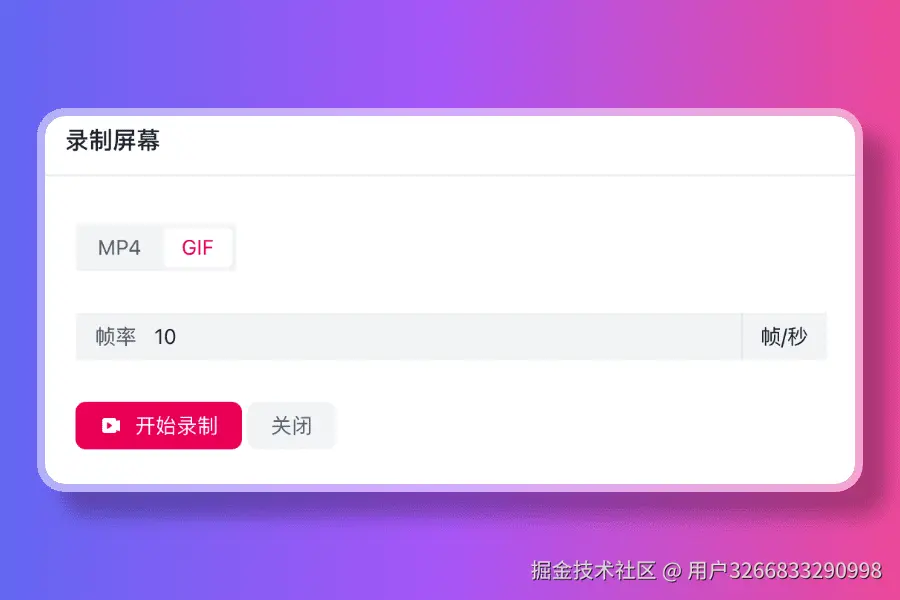
Task: Click the 用户3266833290998 username watermark
Action: coord(785,571)
